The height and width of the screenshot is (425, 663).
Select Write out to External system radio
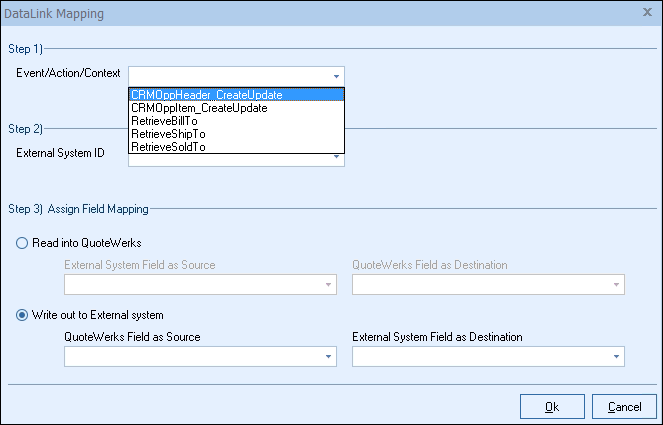(x=22, y=316)
